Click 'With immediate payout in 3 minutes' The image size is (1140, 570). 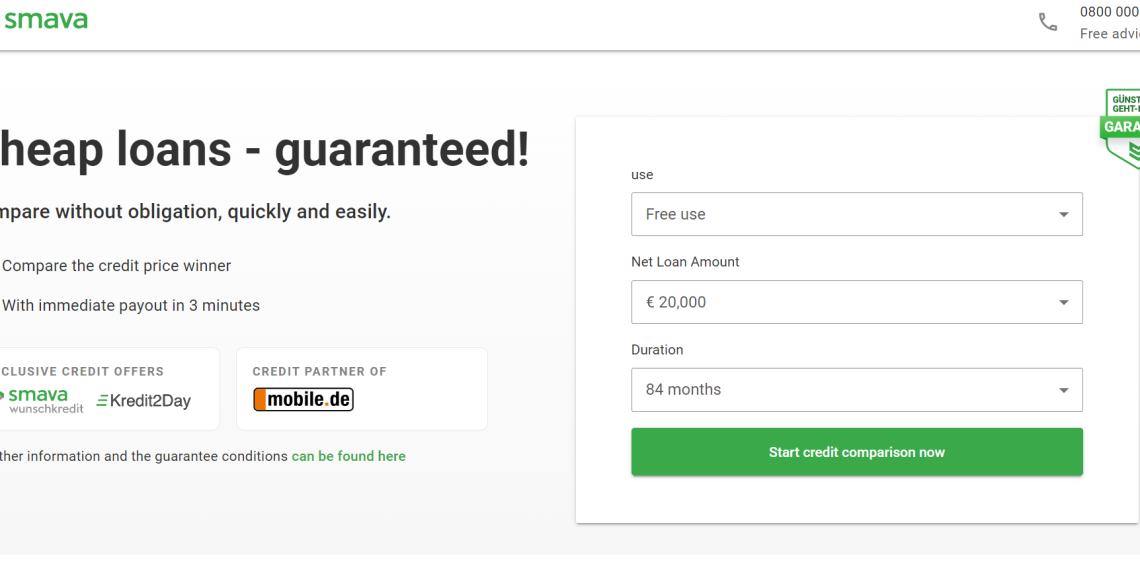(131, 306)
